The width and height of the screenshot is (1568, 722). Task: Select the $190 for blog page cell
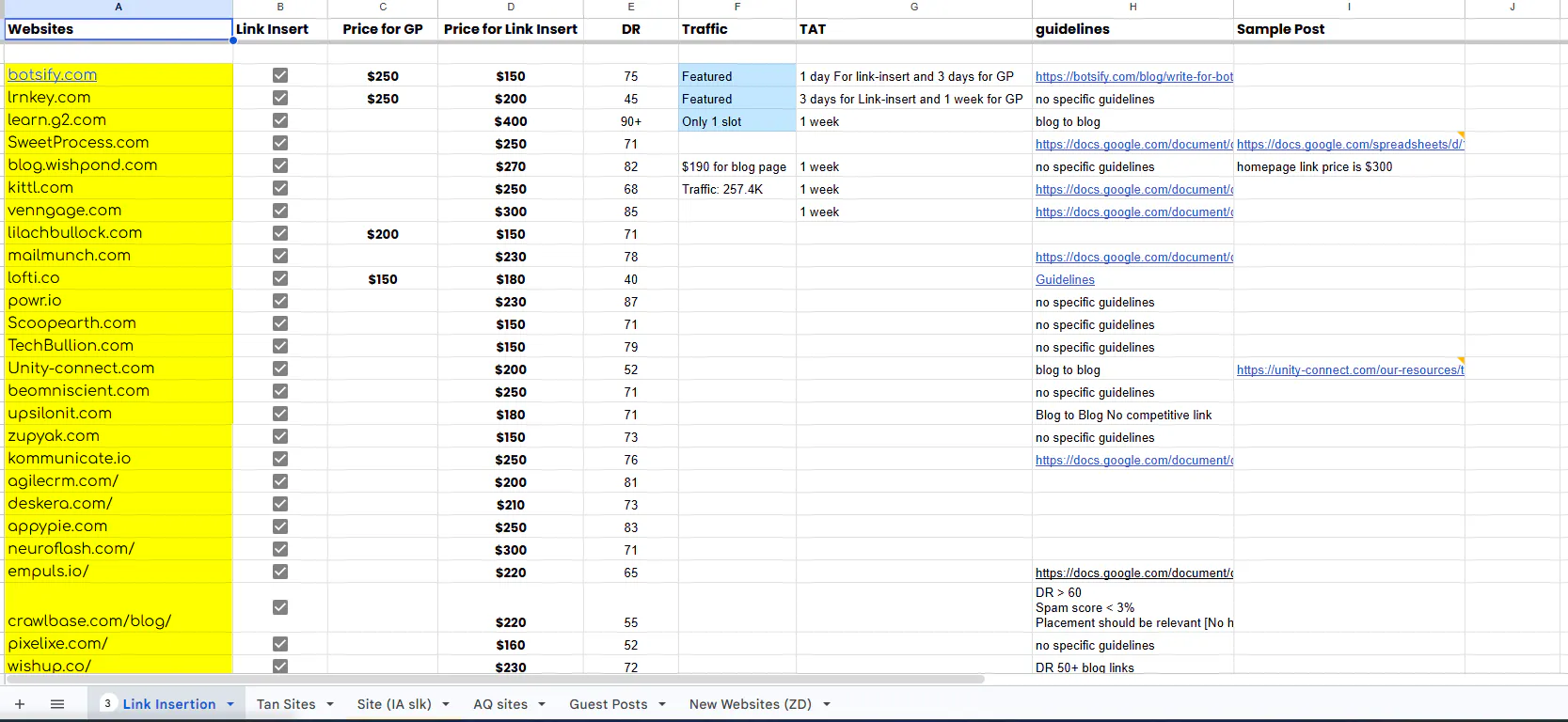737,166
